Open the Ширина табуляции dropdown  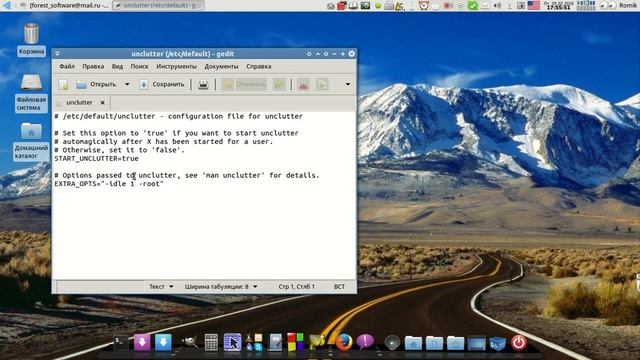pos(221,287)
